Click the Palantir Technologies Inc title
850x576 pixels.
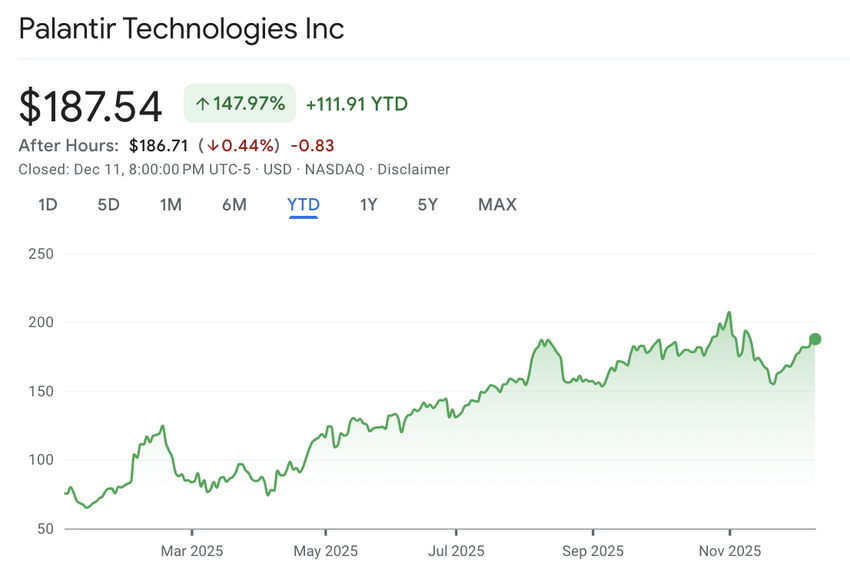click(x=181, y=29)
